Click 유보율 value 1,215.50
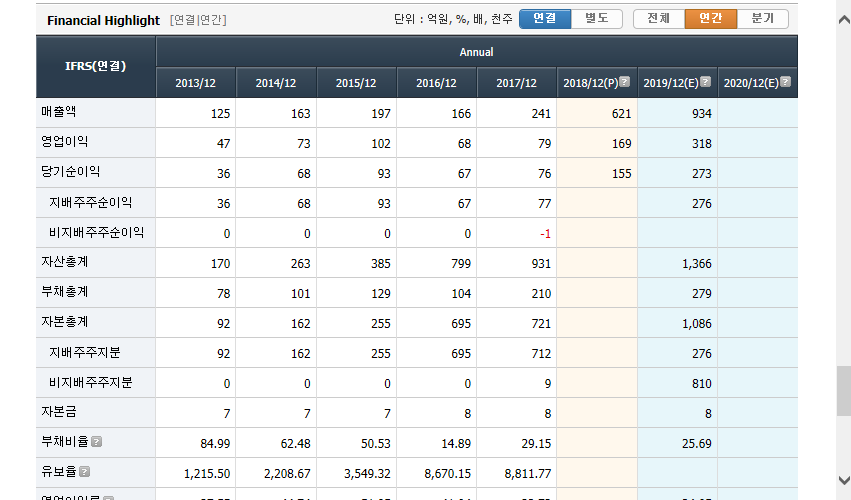Image resolution: width=851 pixels, height=500 pixels. click(x=207, y=473)
